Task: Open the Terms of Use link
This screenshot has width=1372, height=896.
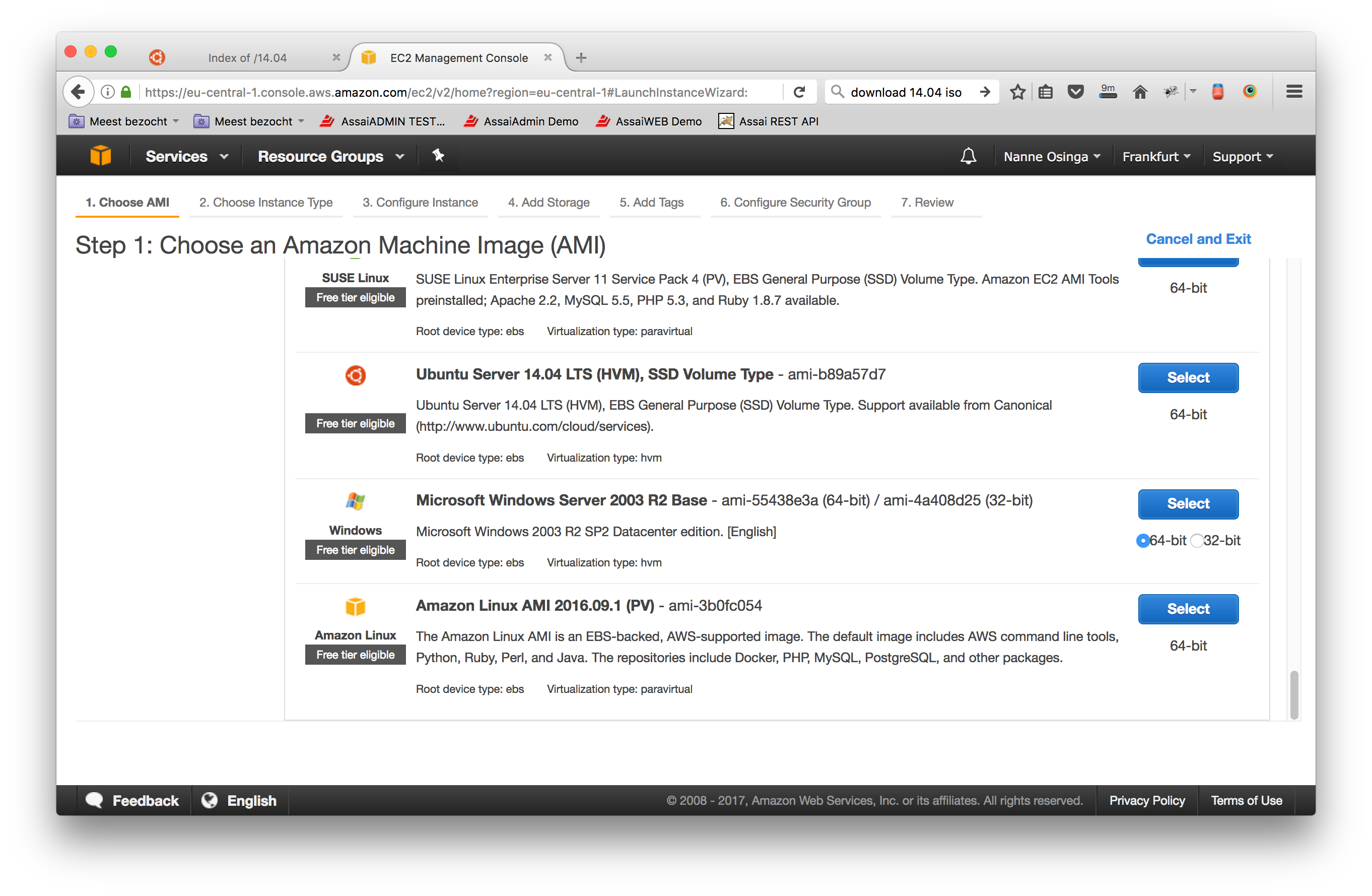Action: point(1246,800)
